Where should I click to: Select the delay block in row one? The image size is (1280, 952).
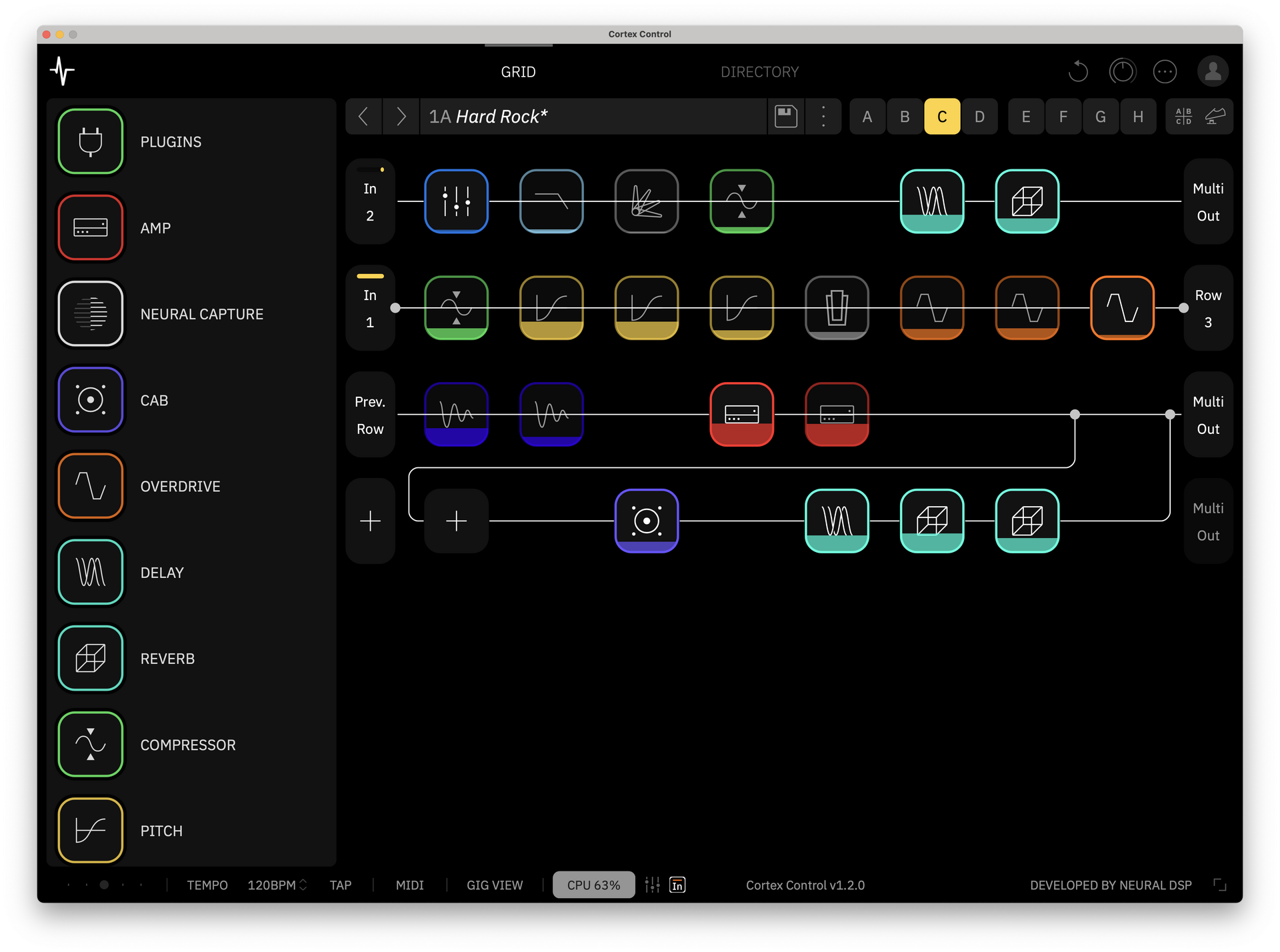click(932, 201)
